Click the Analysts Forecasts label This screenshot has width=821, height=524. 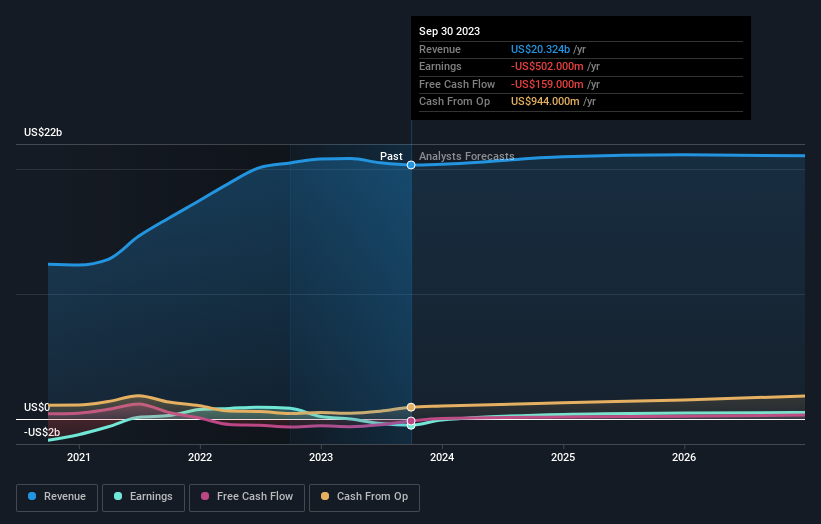click(x=467, y=156)
